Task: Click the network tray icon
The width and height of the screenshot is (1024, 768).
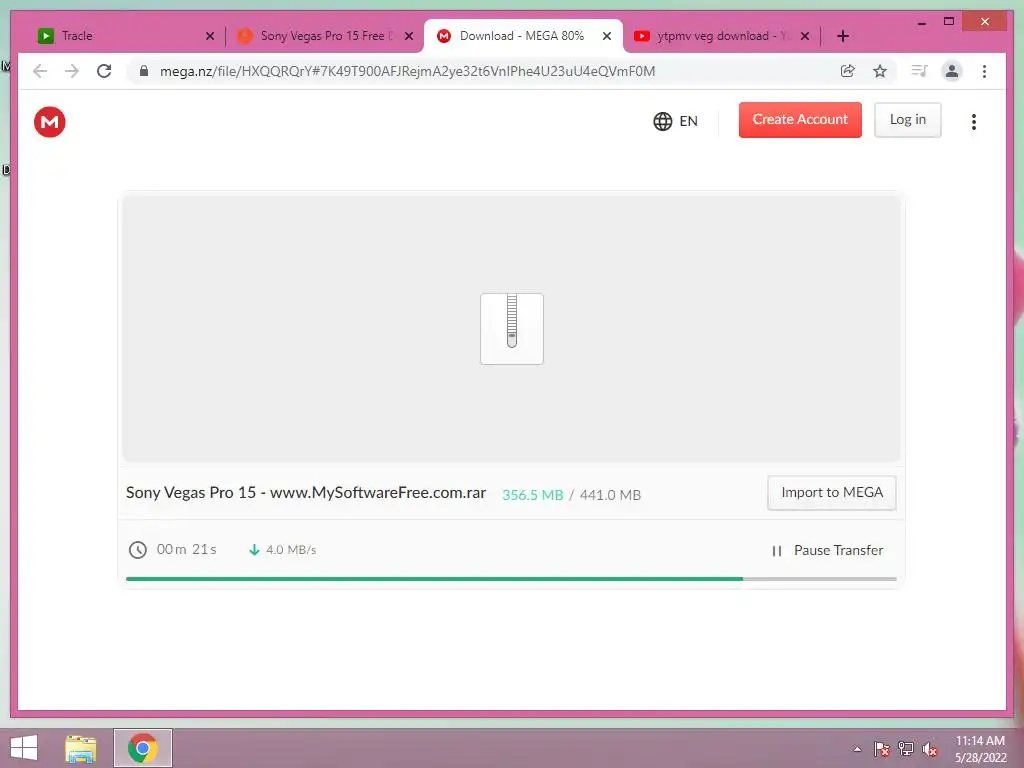Action: 906,749
